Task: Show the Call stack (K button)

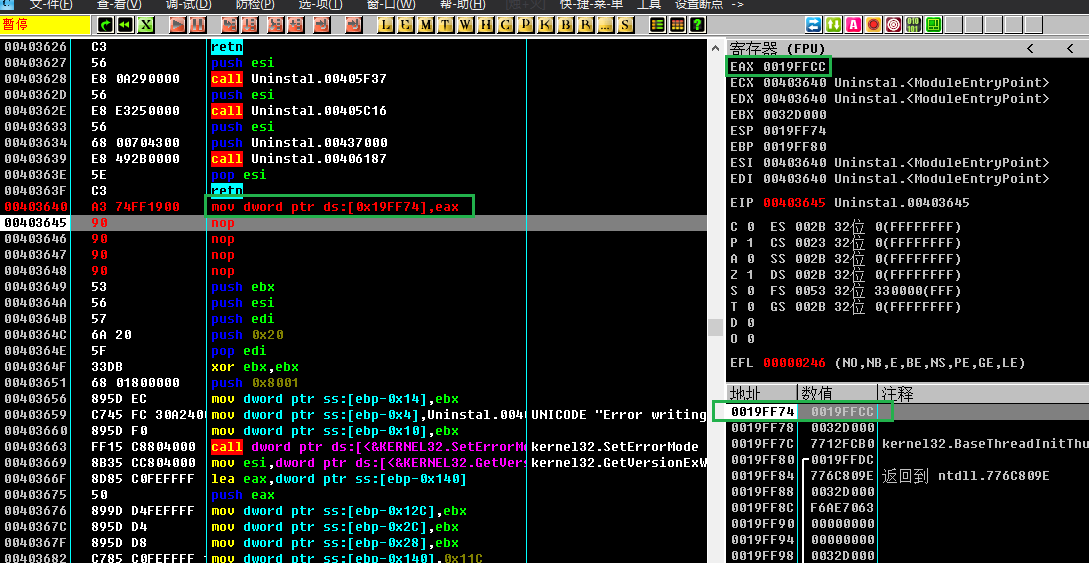Action: pyautogui.click(x=546, y=24)
